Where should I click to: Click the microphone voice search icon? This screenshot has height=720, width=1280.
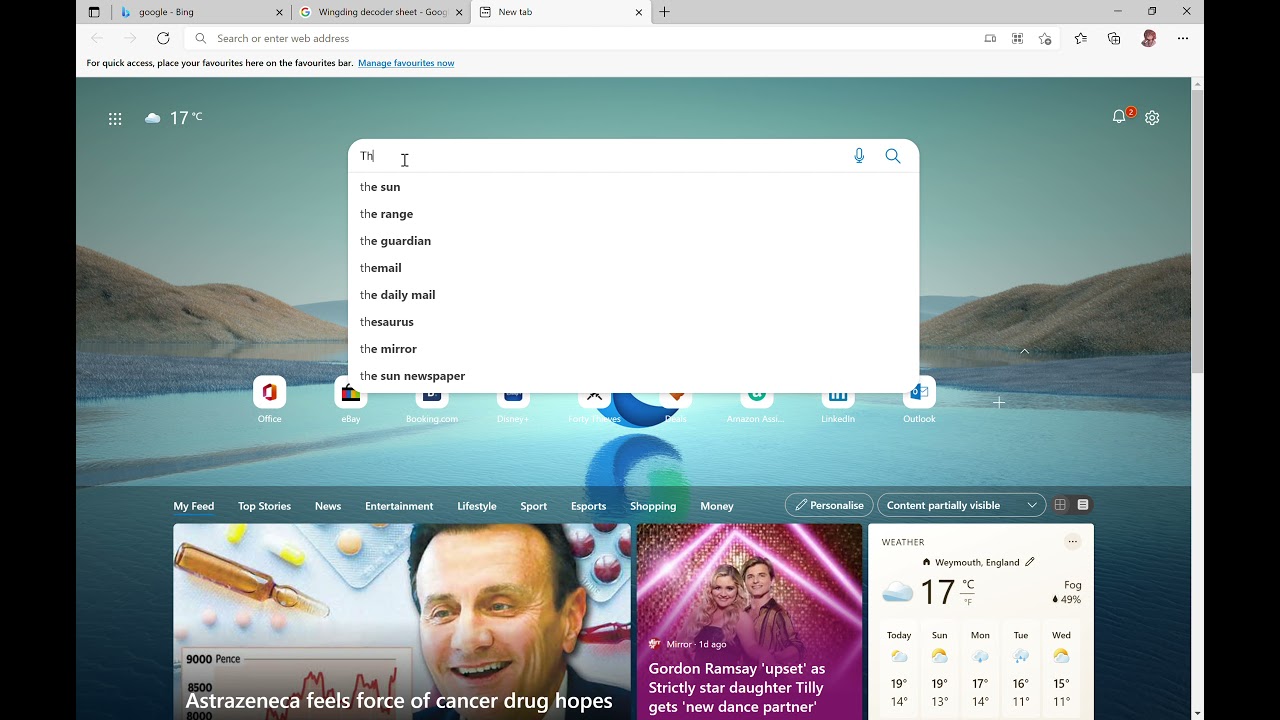pos(859,156)
